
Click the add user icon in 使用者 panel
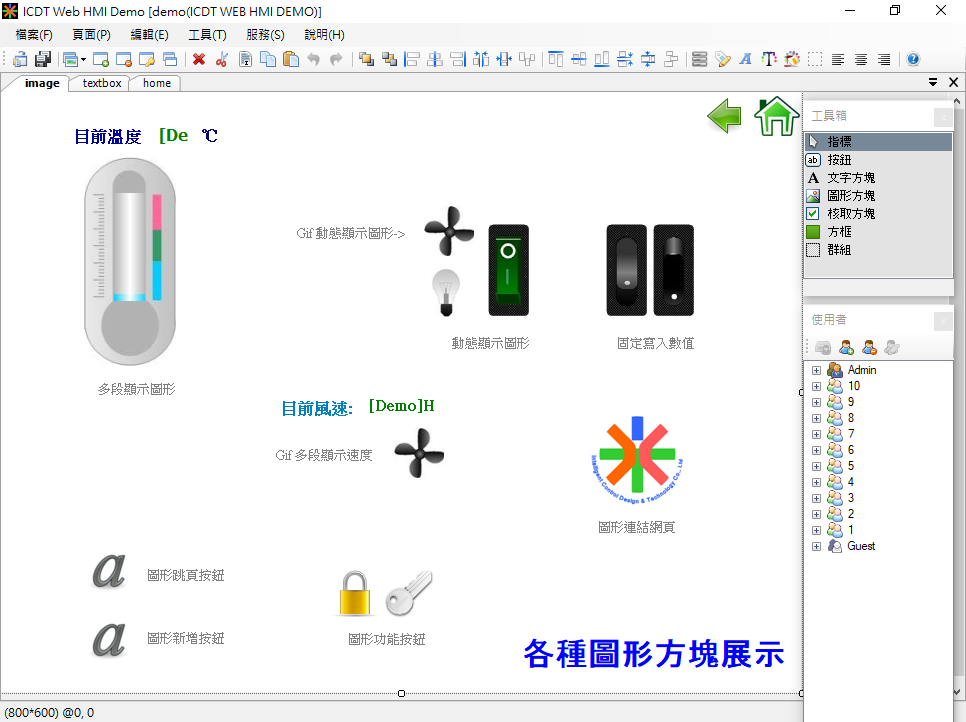(x=846, y=348)
